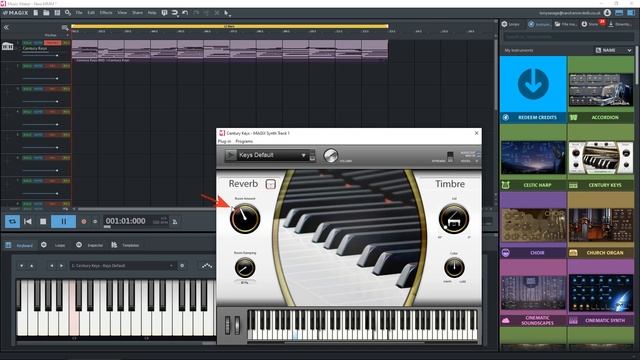
Task: Select the Century Keys instrument thumbnail
Action: click(x=601, y=157)
